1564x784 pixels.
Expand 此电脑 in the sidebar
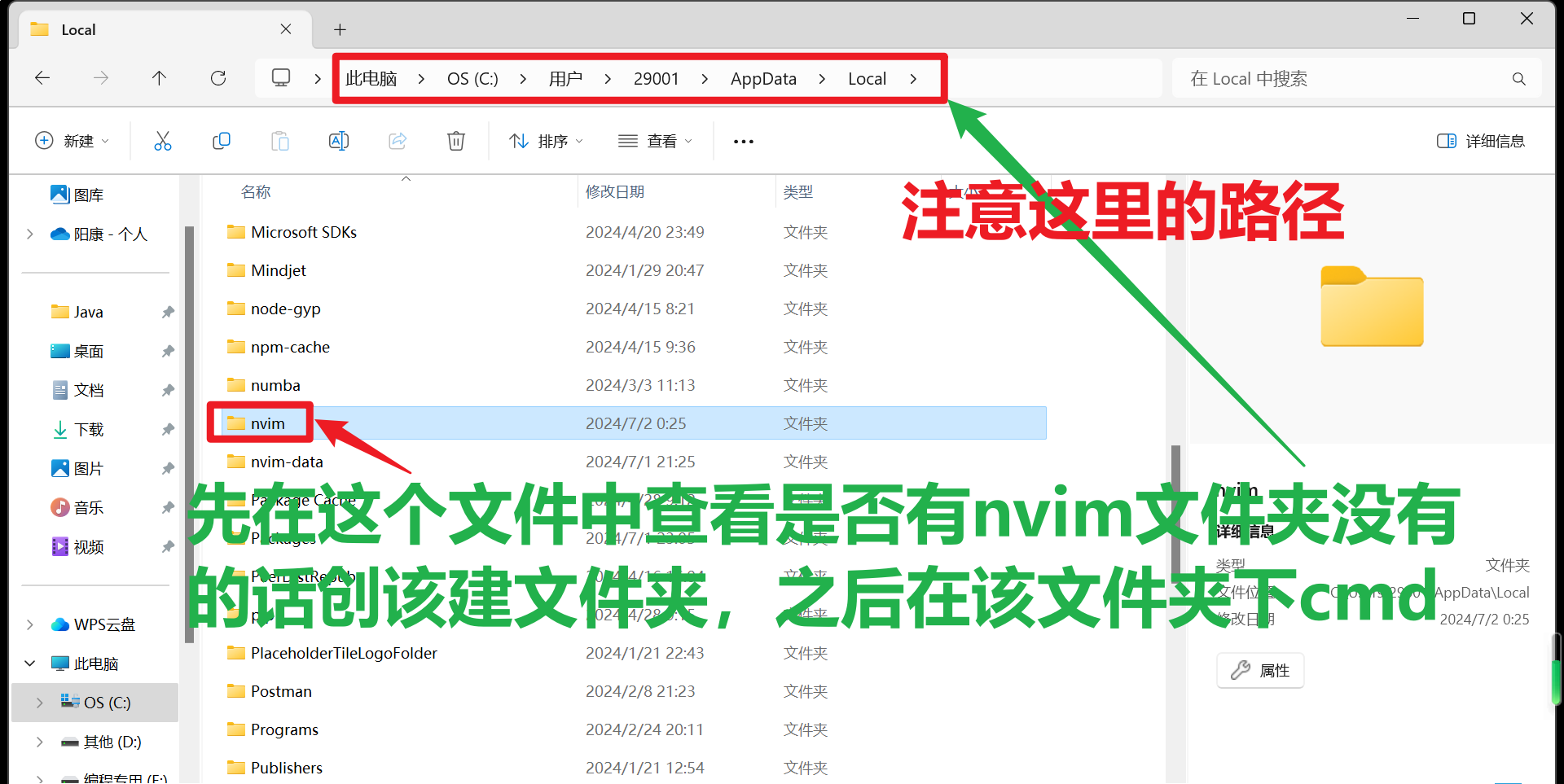[x=30, y=663]
